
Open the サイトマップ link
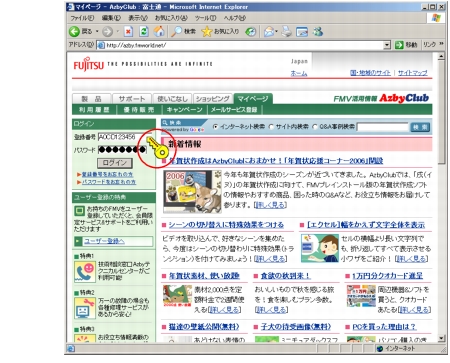coord(412,73)
